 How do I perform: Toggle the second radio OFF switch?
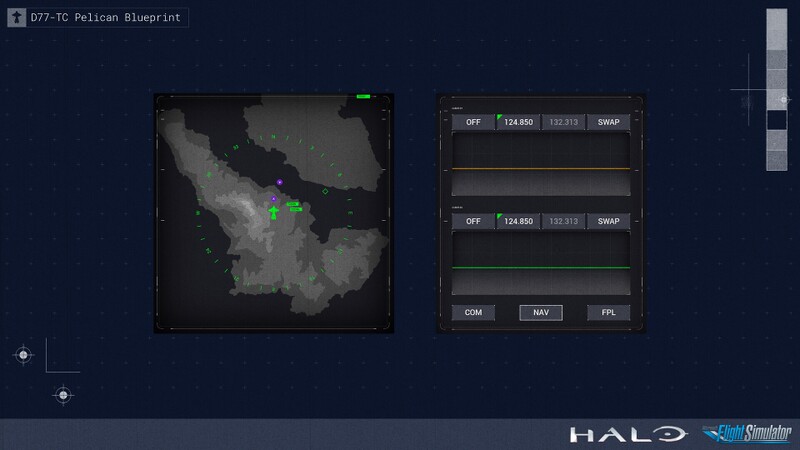point(473,221)
